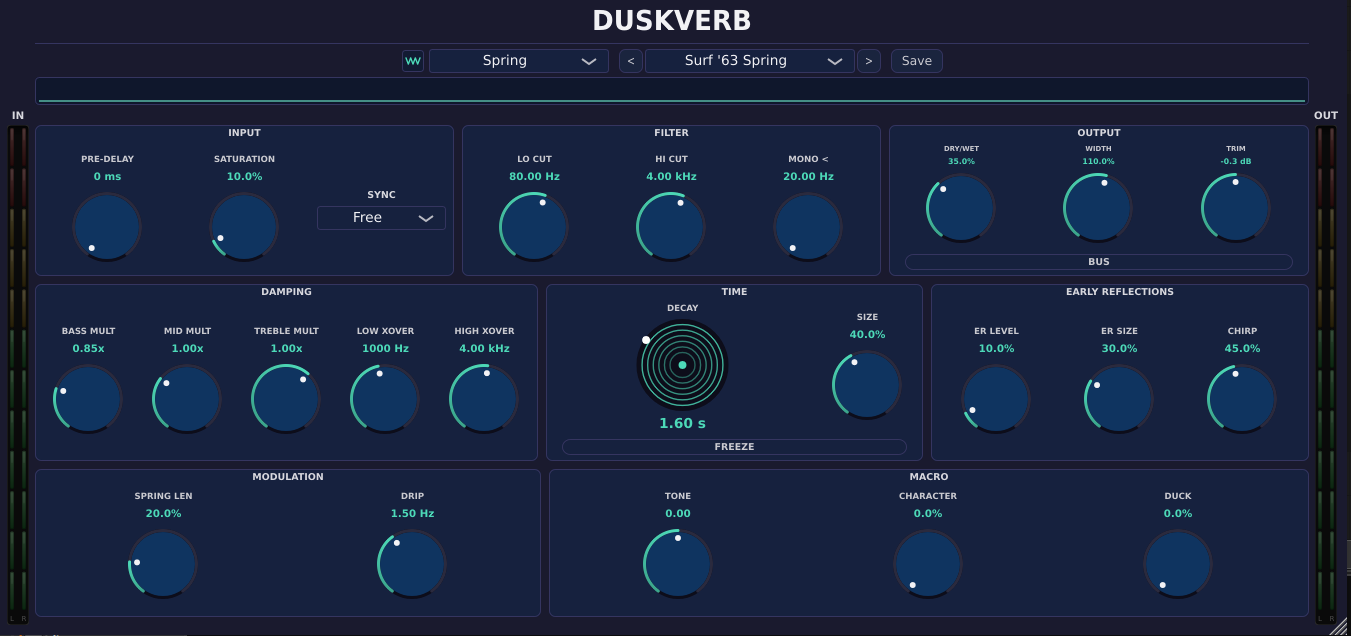
Task: Click the OUT level meter
Action: pyautogui.click(x=1326, y=374)
